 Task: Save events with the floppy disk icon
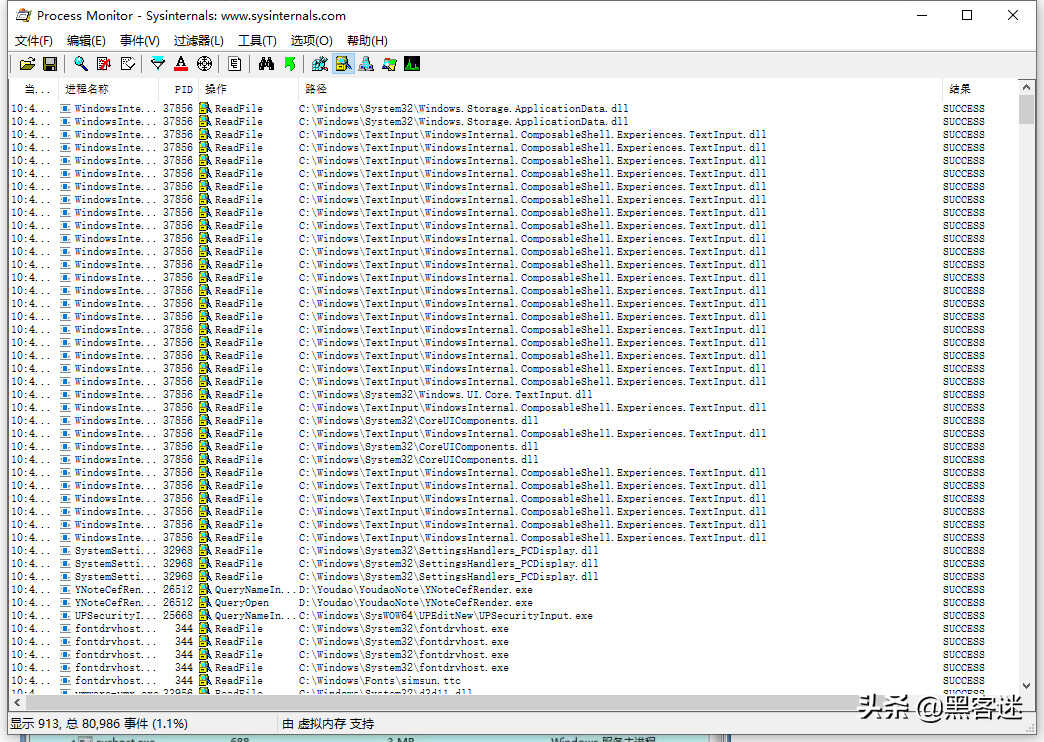coord(50,64)
